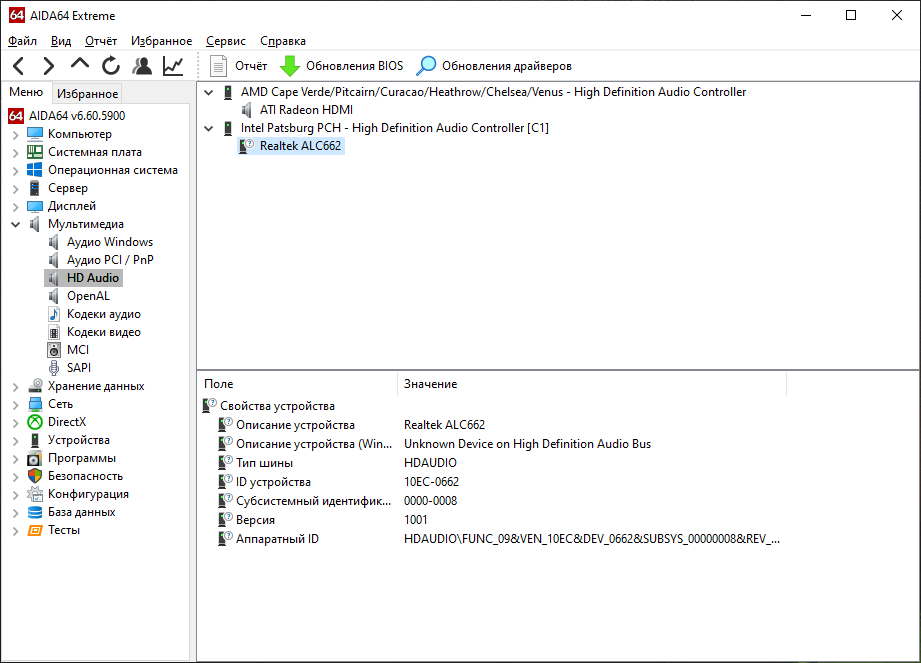Select the Устройства sidebar item

point(79,440)
